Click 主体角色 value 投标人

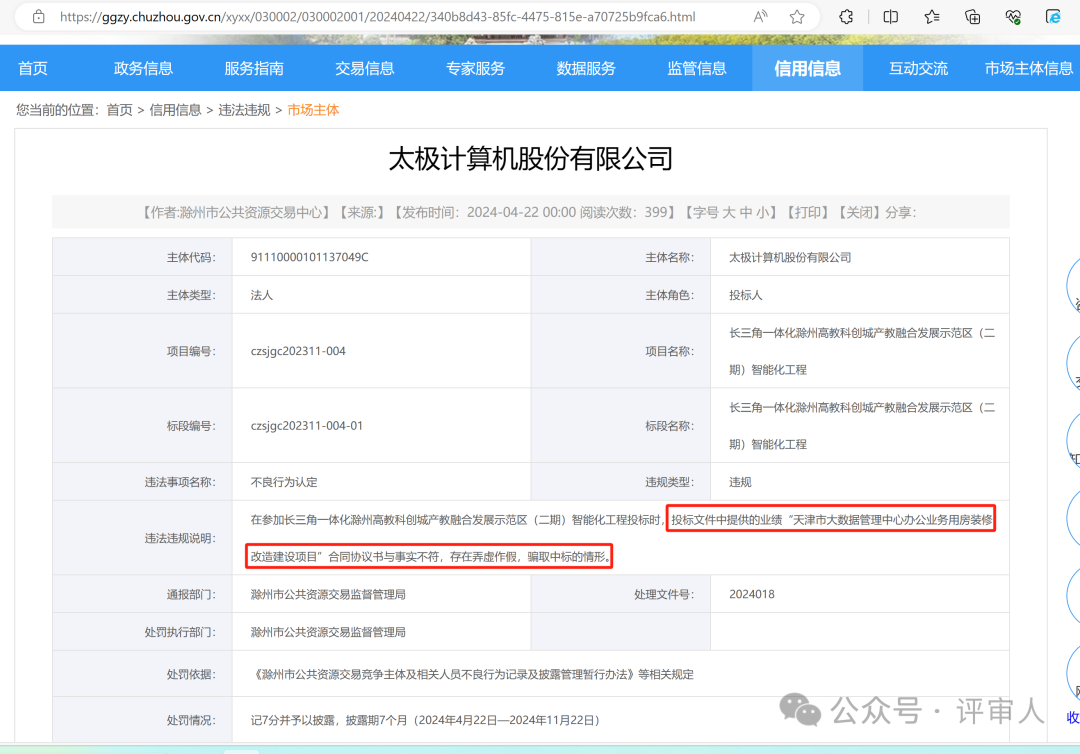746,295
